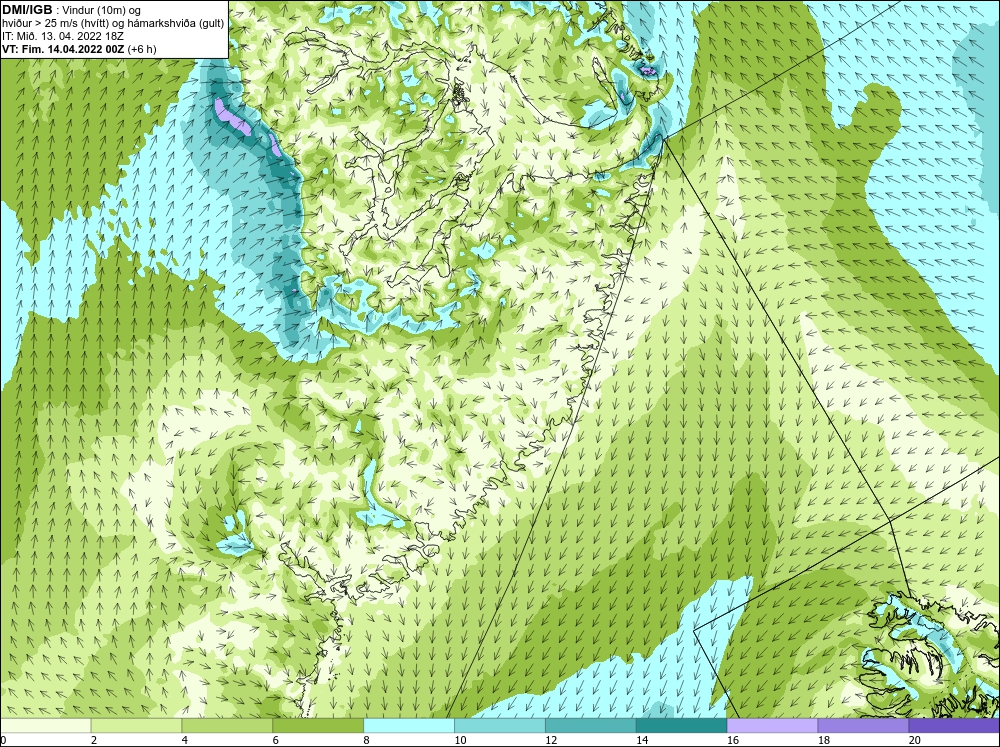
Task: Click the legend scale label '8'
Action: pos(367,740)
